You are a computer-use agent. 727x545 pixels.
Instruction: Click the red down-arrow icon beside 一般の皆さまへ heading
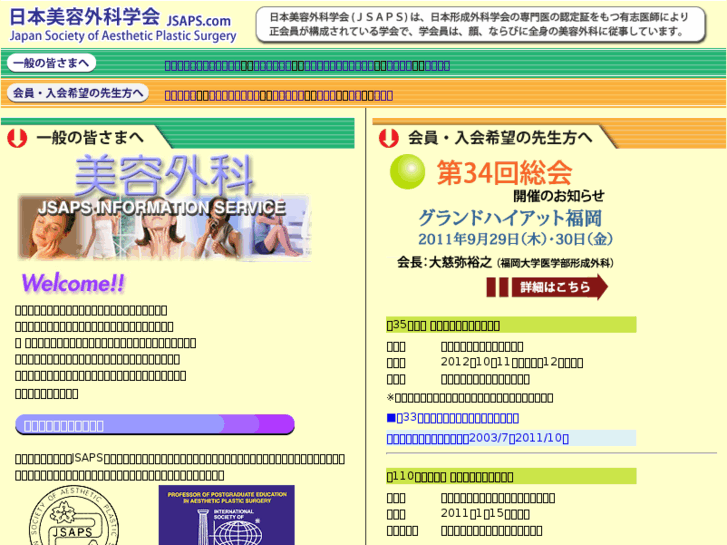click(17, 138)
